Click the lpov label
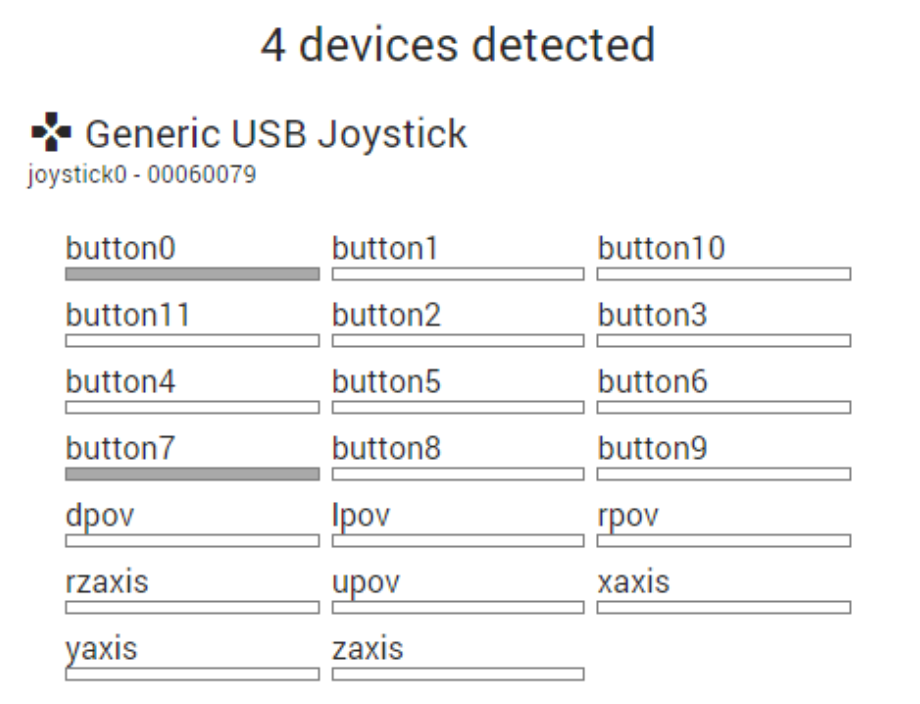920x704 pixels. [361, 516]
